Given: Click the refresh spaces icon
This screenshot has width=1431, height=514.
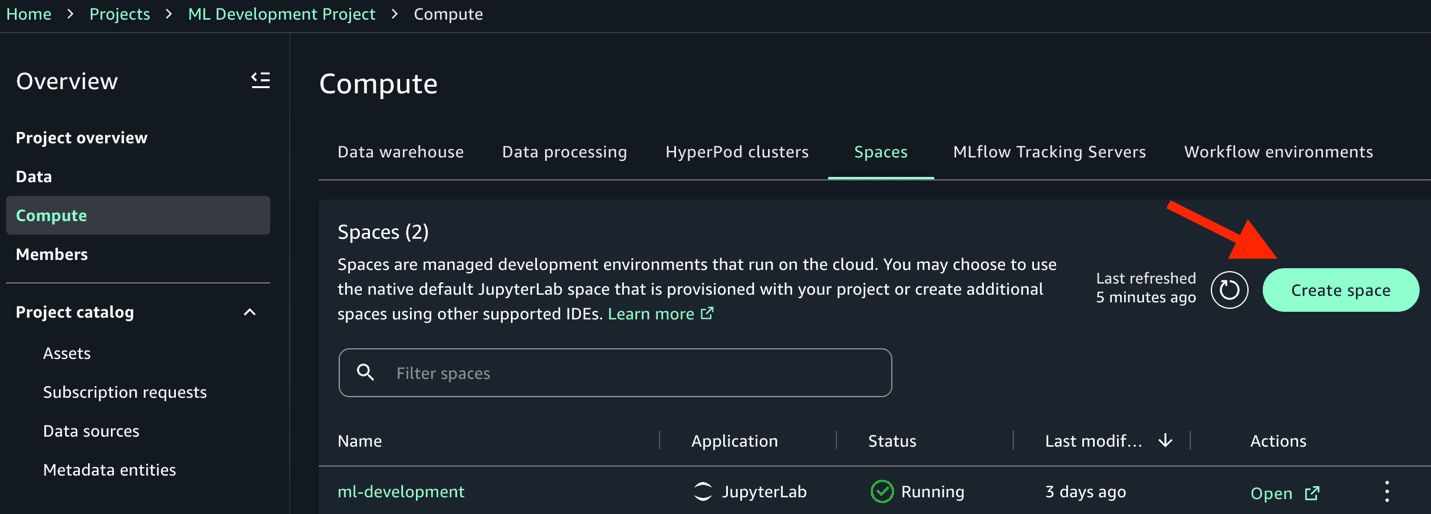Looking at the screenshot, I should [1229, 290].
